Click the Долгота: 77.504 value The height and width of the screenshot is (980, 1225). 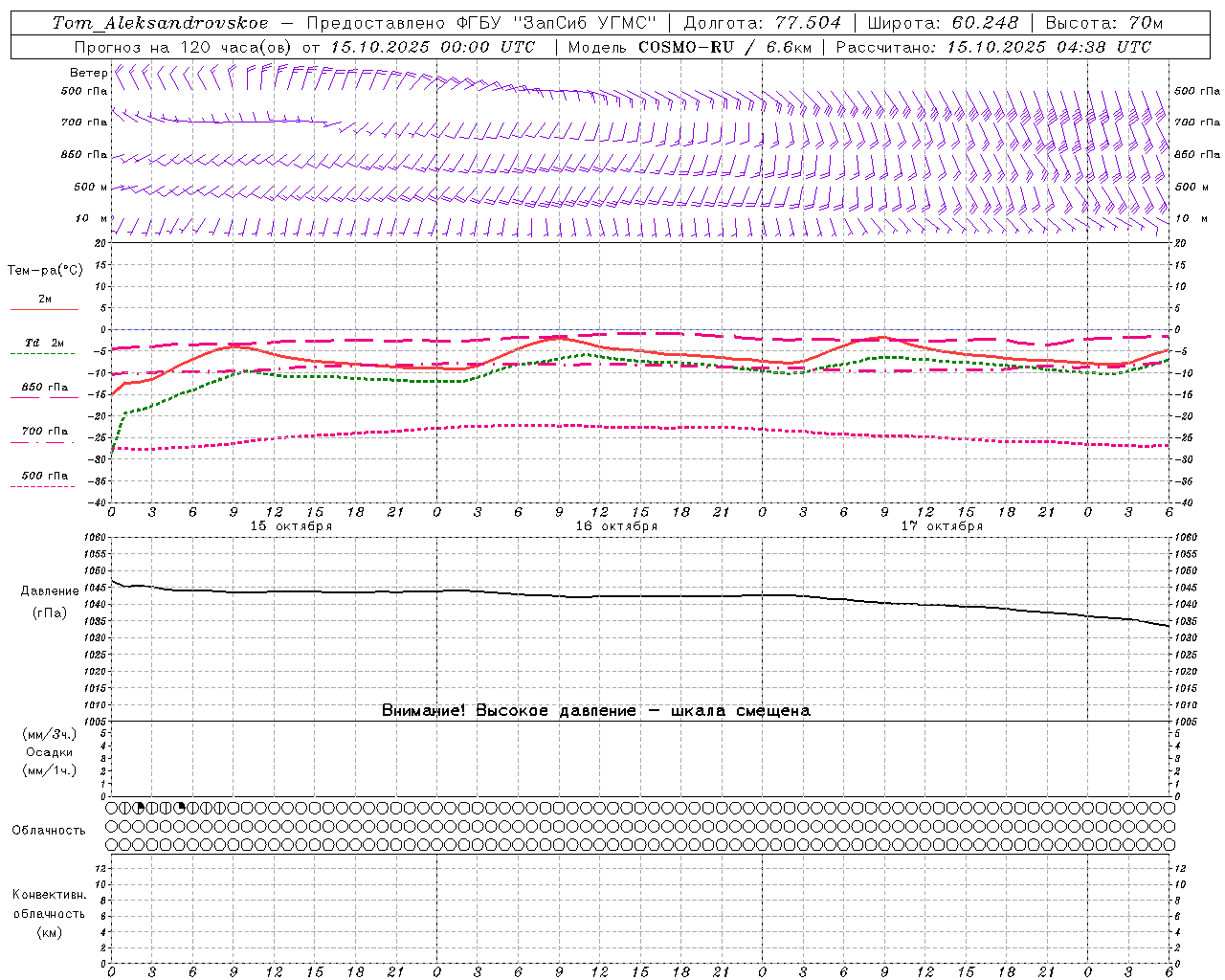click(762, 23)
